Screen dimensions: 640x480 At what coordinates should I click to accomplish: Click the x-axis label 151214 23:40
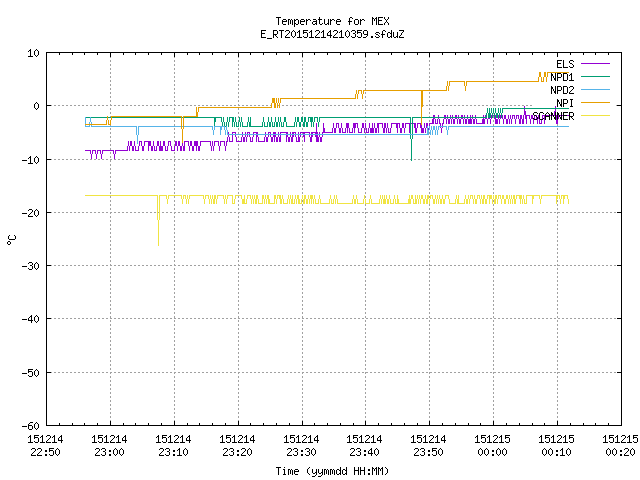pos(364,446)
